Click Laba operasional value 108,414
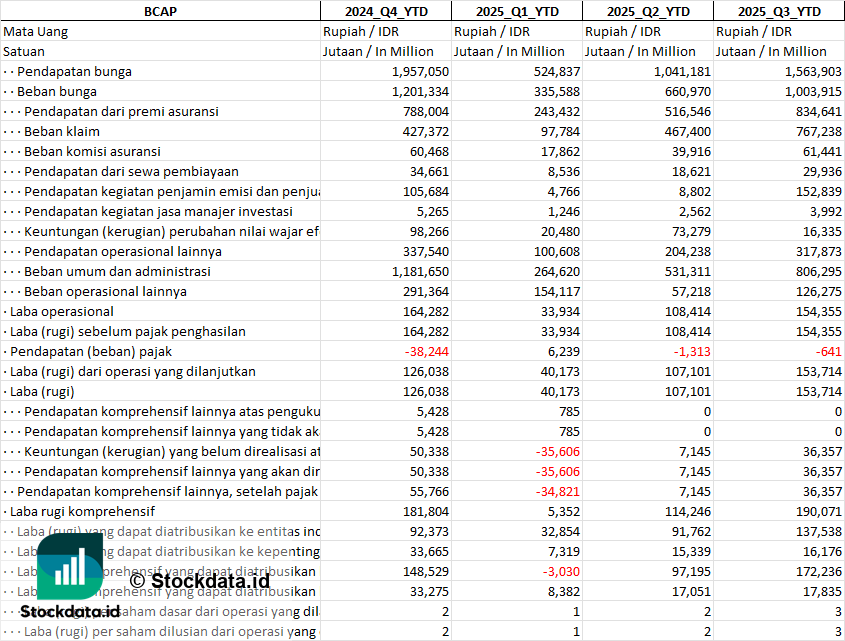Viewport: 845px width, 641px height. point(688,312)
